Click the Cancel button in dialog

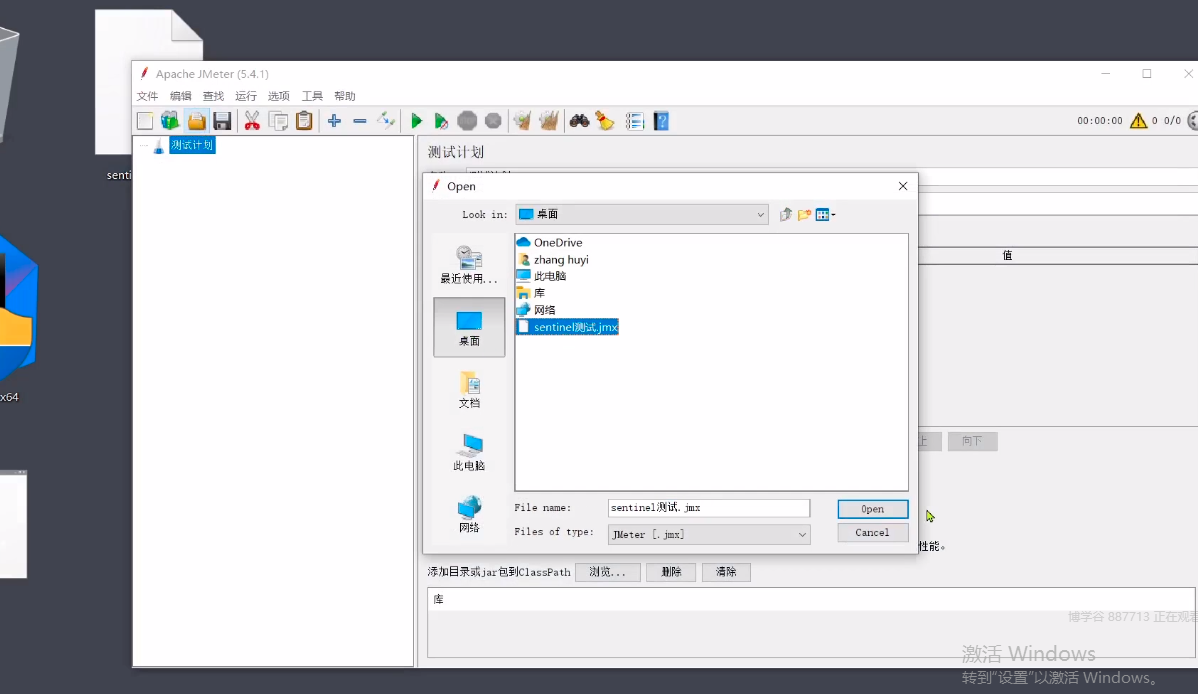tap(873, 533)
